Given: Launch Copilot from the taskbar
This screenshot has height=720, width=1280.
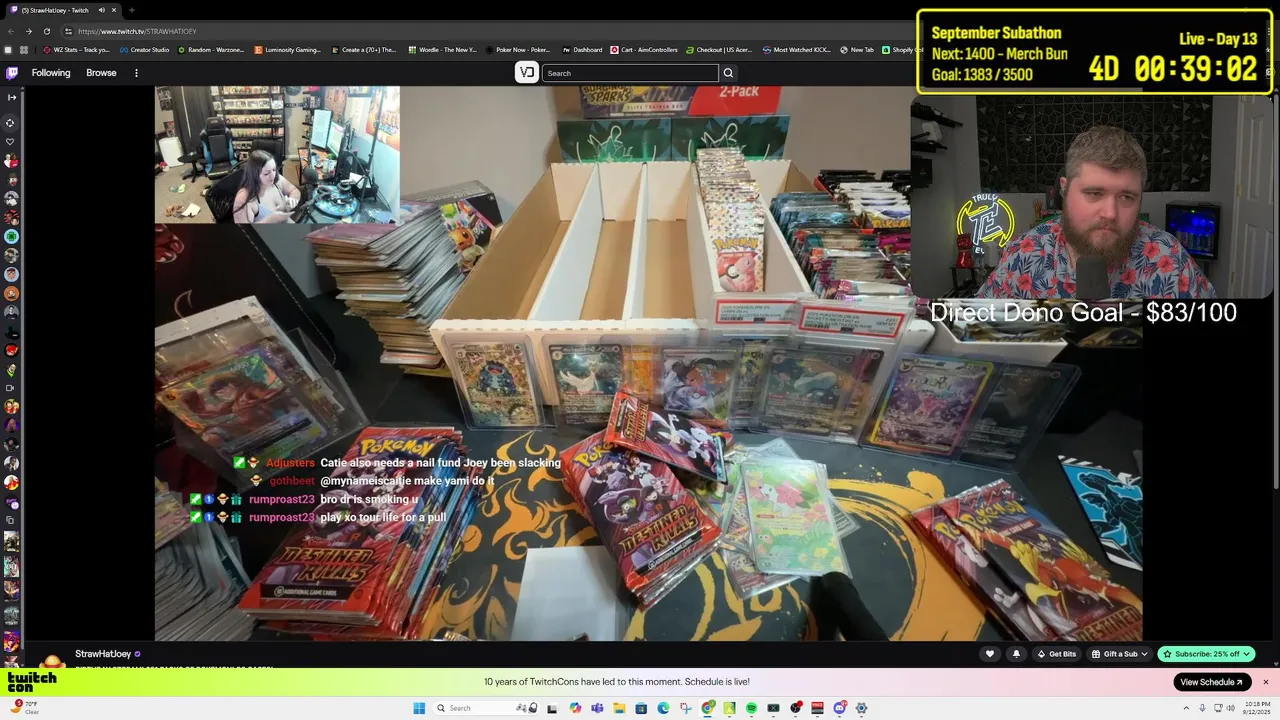Looking at the screenshot, I should 575,708.
